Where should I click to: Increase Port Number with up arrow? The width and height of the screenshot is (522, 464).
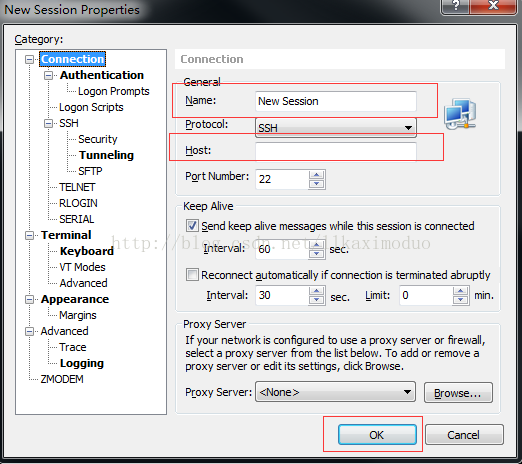pyautogui.click(x=316, y=175)
